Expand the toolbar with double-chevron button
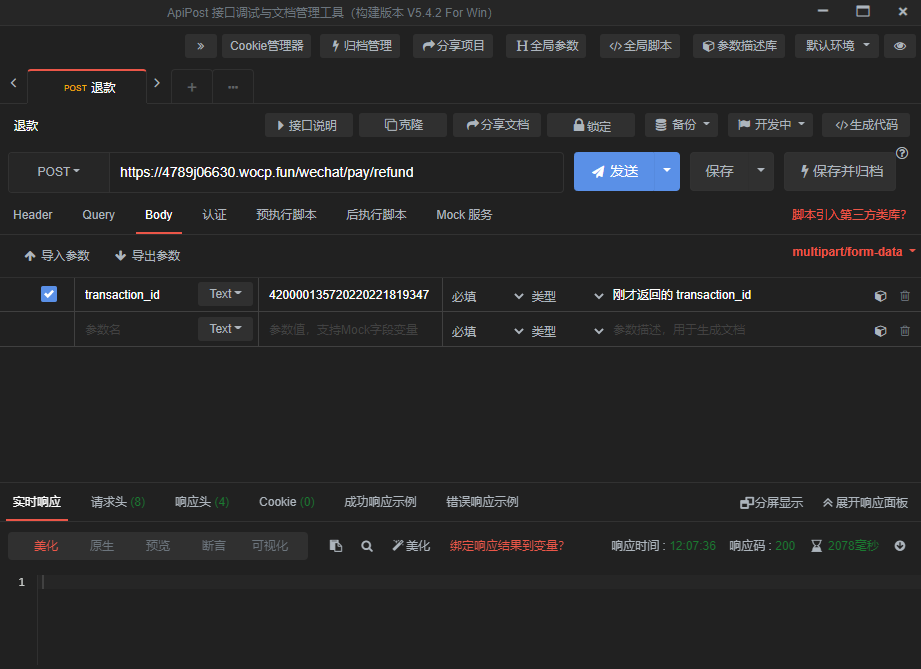Viewport: 921px width, 669px height. pyautogui.click(x=200, y=46)
